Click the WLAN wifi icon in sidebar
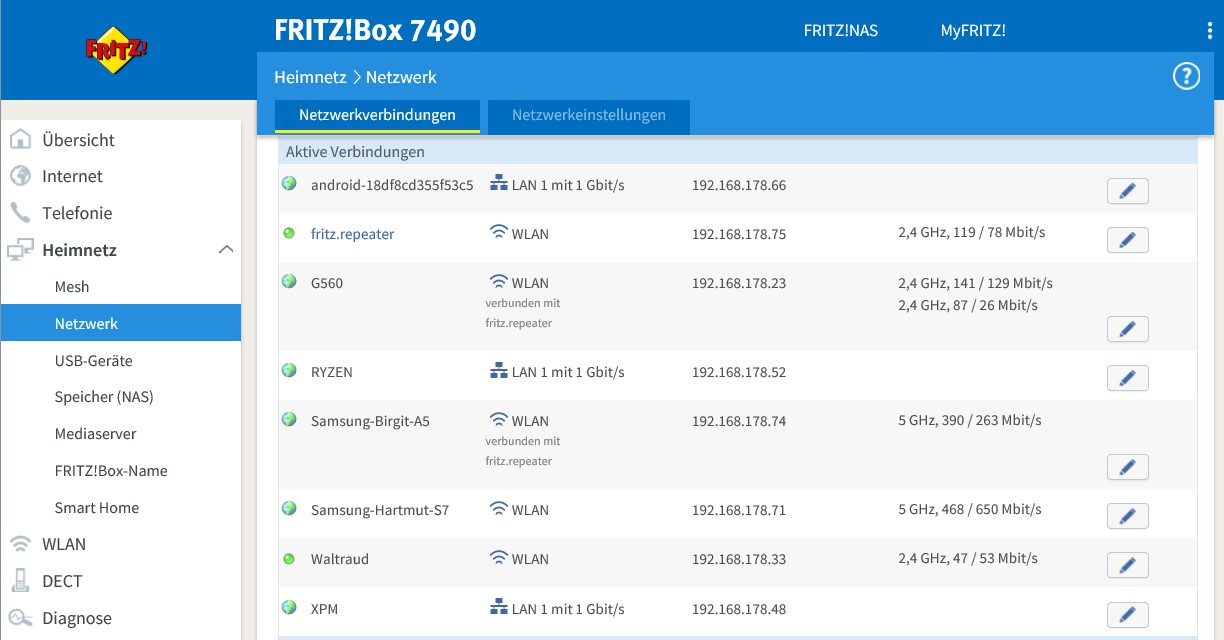The height and width of the screenshot is (640, 1224). [20, 544]
